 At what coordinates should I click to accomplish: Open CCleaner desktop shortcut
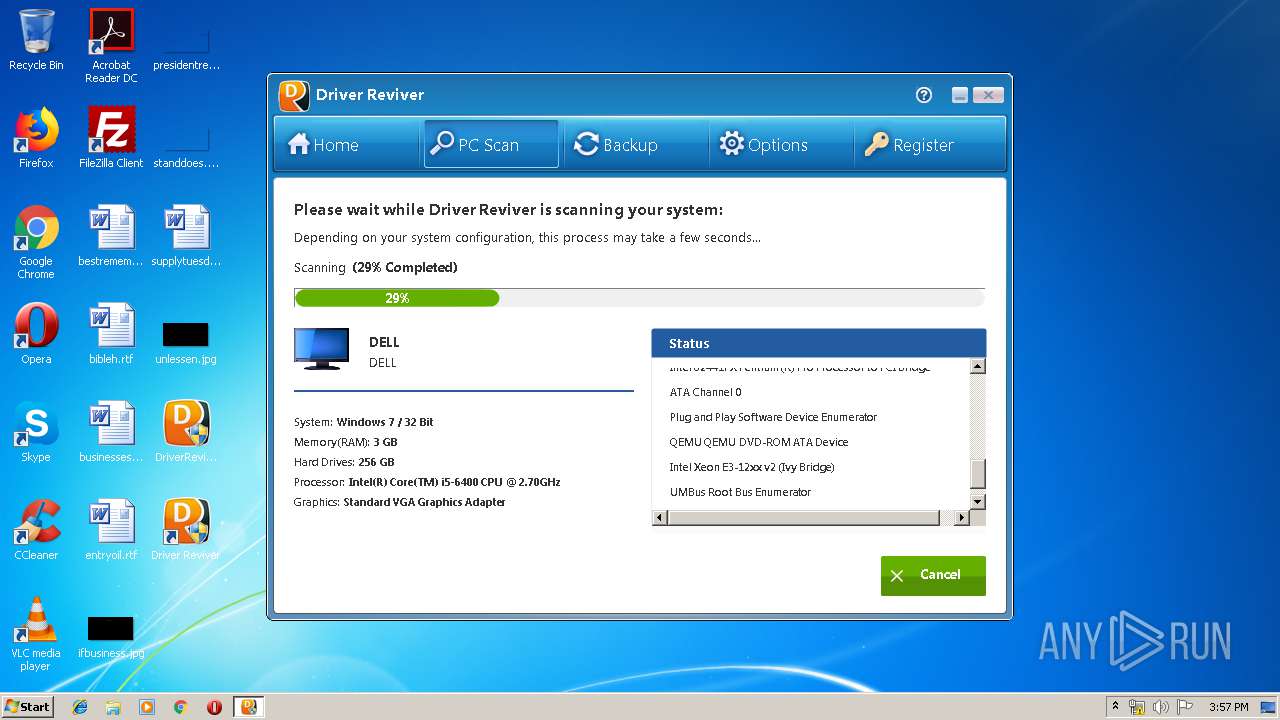pyautogui.click(x=36, y=530)
